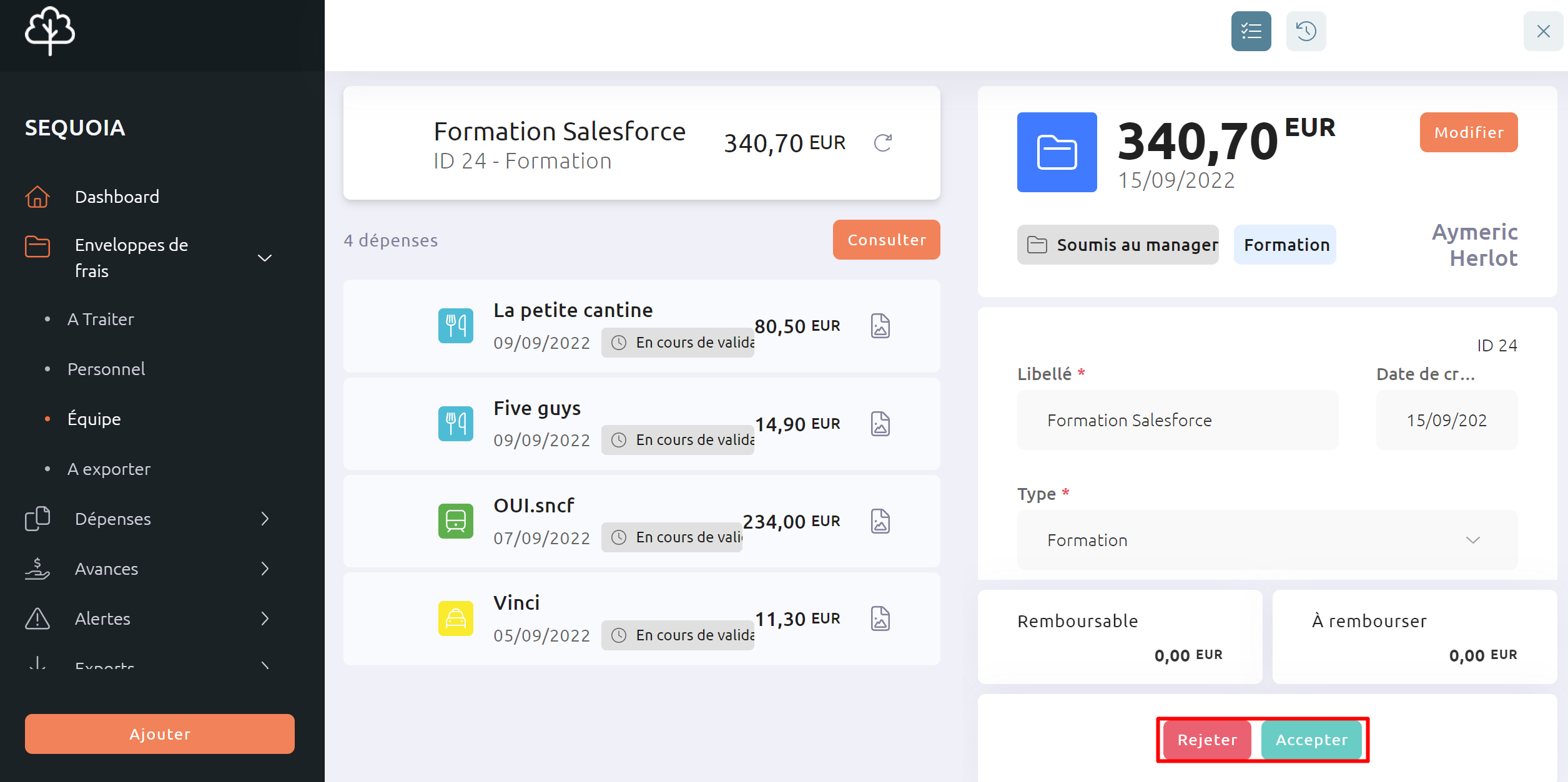
Task: Select Personnel submenu item
Action: [106, 369]
